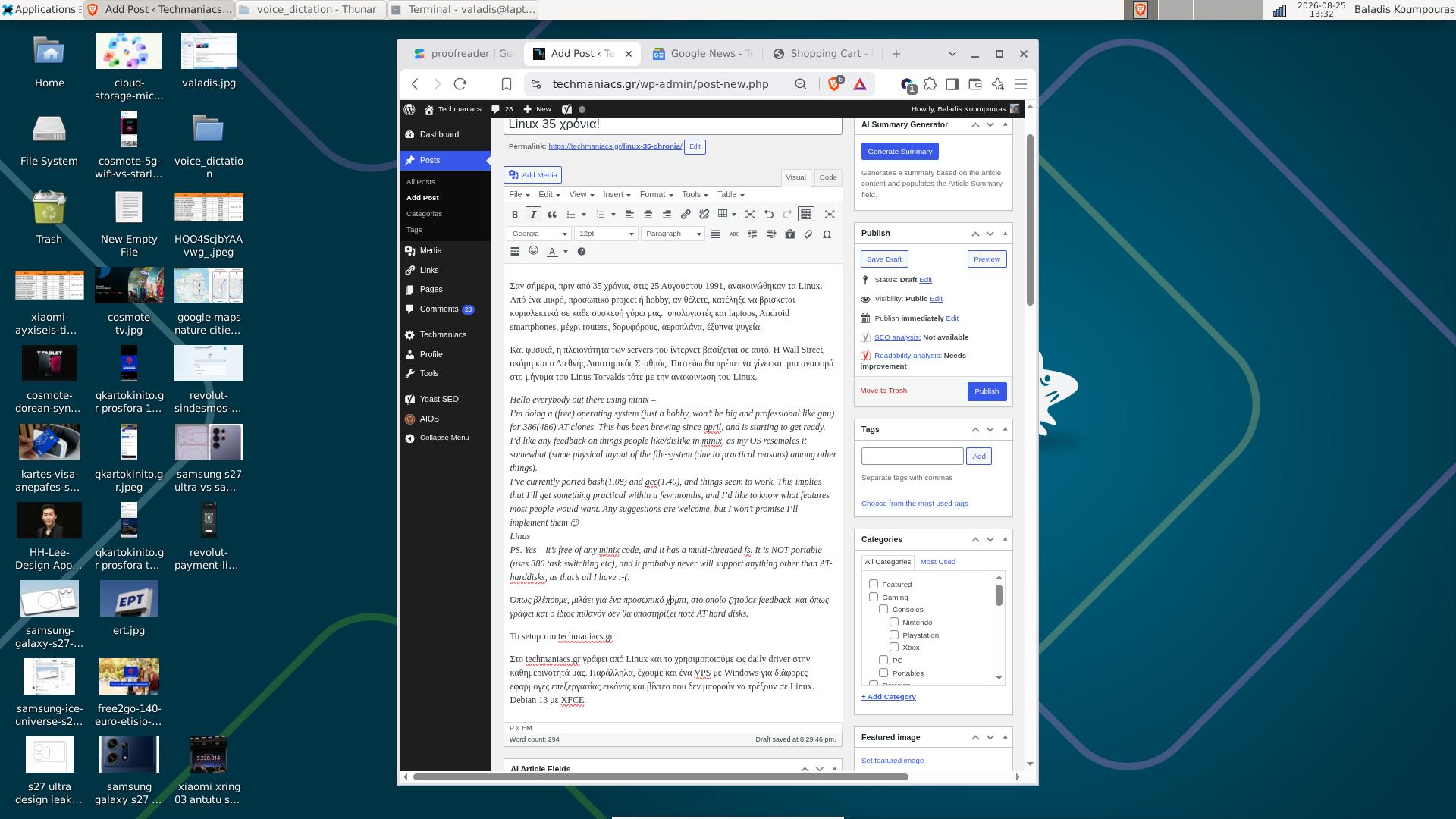The image size is (1456, 819).
Task: Open the Set featured image link
Action: 893,761
